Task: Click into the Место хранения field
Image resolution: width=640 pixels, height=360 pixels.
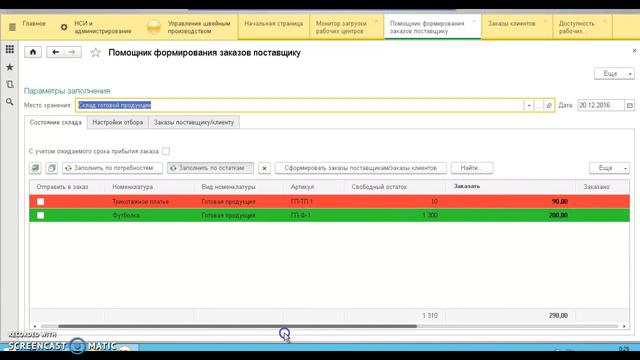Action: click(x=299, y=105)
